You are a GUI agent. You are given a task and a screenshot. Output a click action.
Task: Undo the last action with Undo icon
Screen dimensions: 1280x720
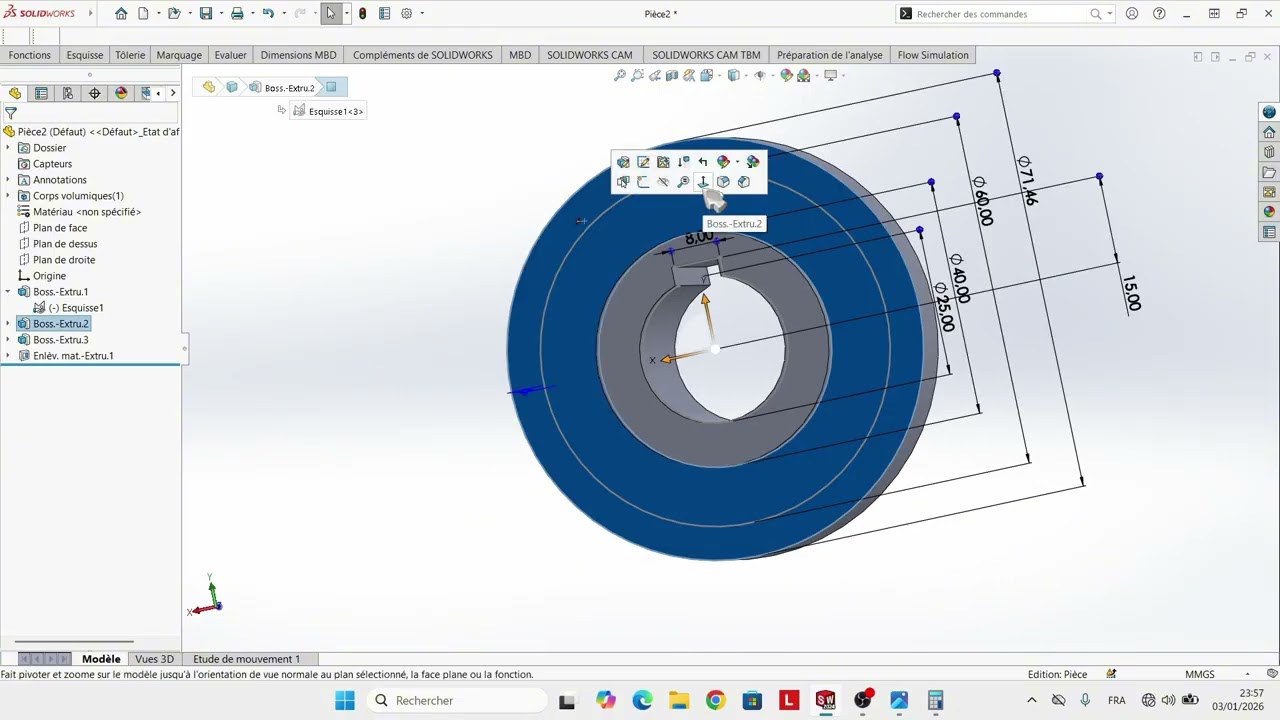tap(268, 14)
